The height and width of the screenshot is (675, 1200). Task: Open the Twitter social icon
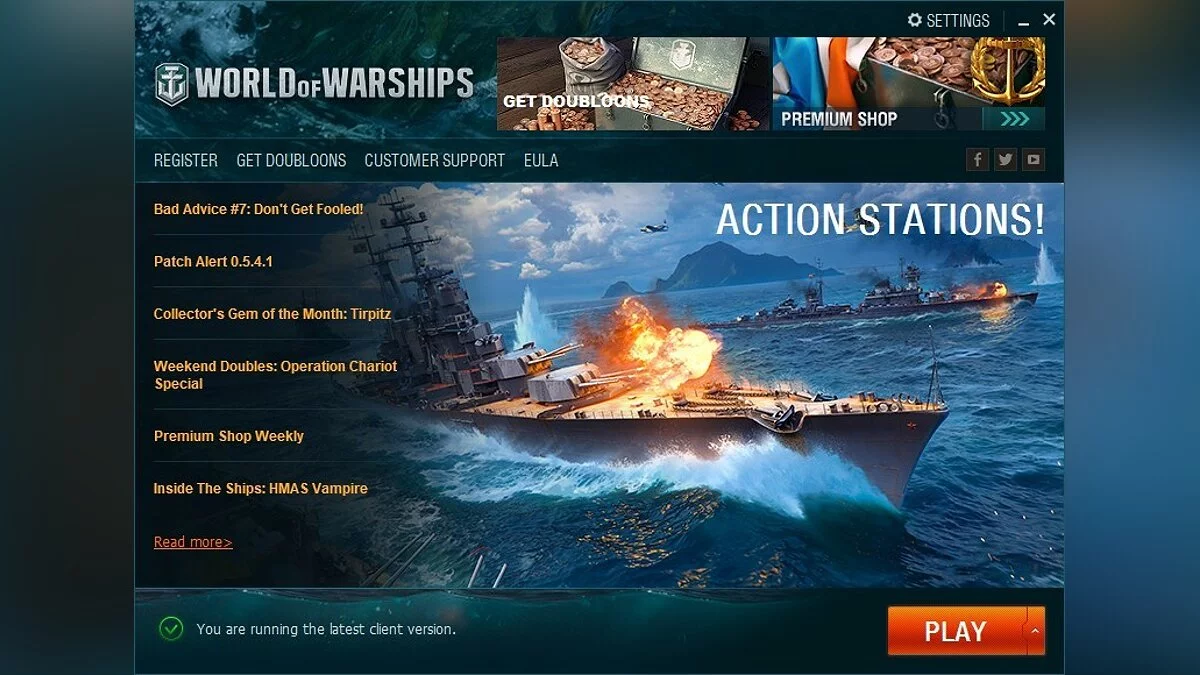point(1005,159)
